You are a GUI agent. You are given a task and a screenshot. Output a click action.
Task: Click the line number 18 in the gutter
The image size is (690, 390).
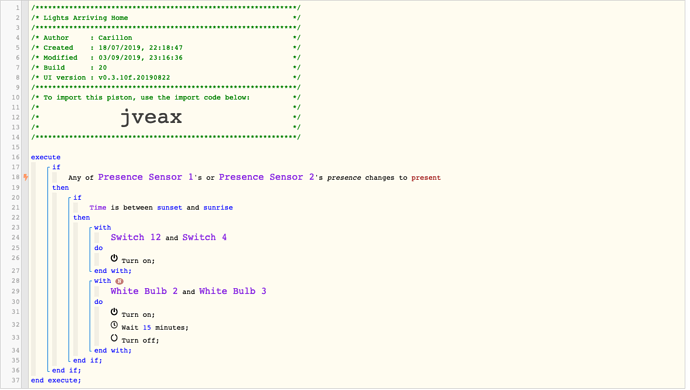click(15, 177)
